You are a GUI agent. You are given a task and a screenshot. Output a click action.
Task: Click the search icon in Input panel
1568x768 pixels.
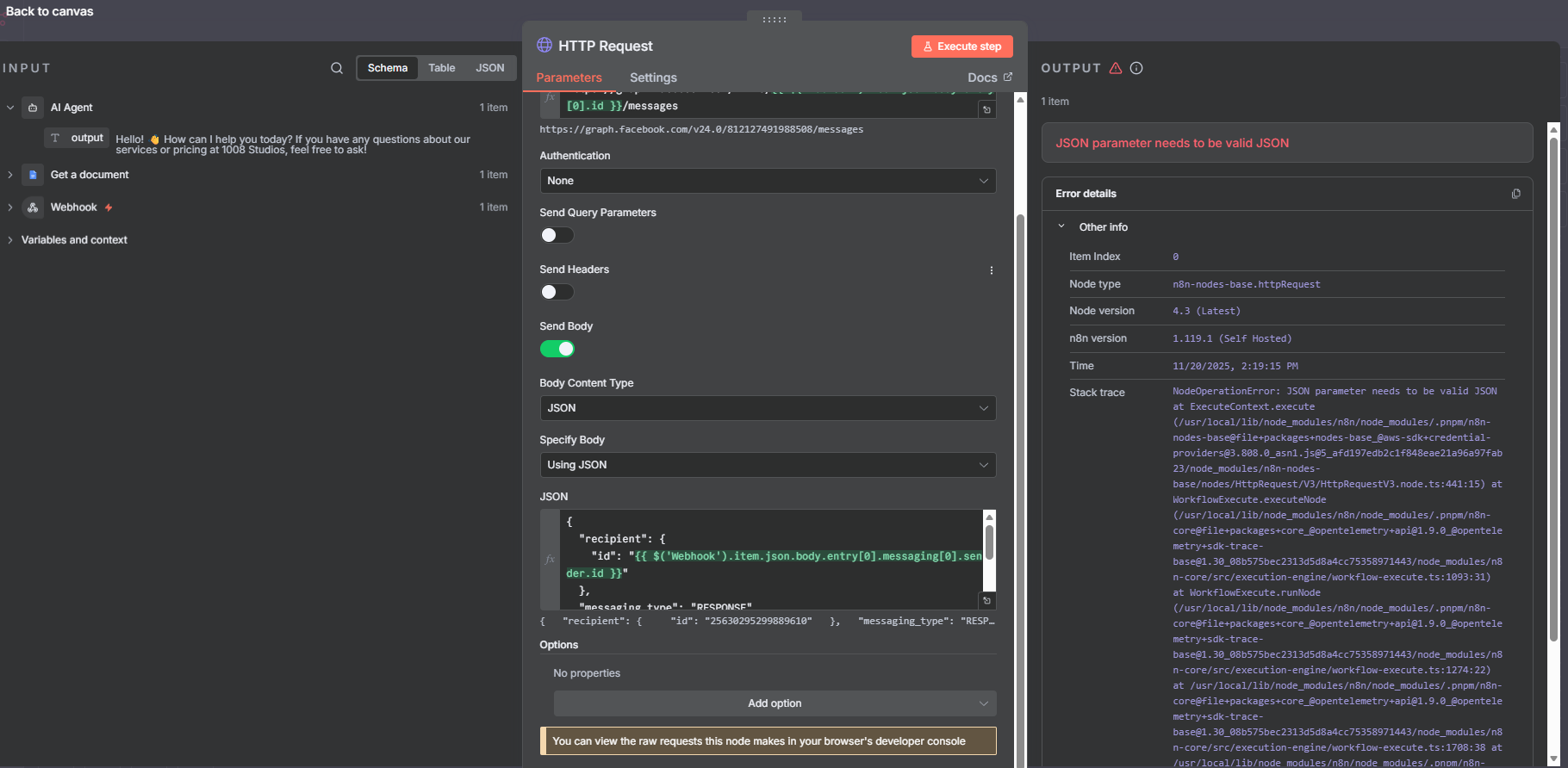337,68
